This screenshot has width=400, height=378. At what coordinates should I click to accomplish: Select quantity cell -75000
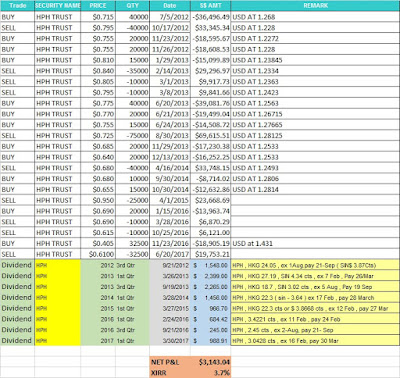[132, 136]
